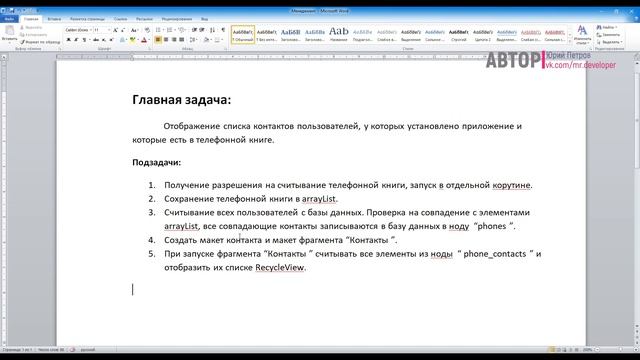
Task: Click the Clear Formatting icon
Action: coord(147,30)
